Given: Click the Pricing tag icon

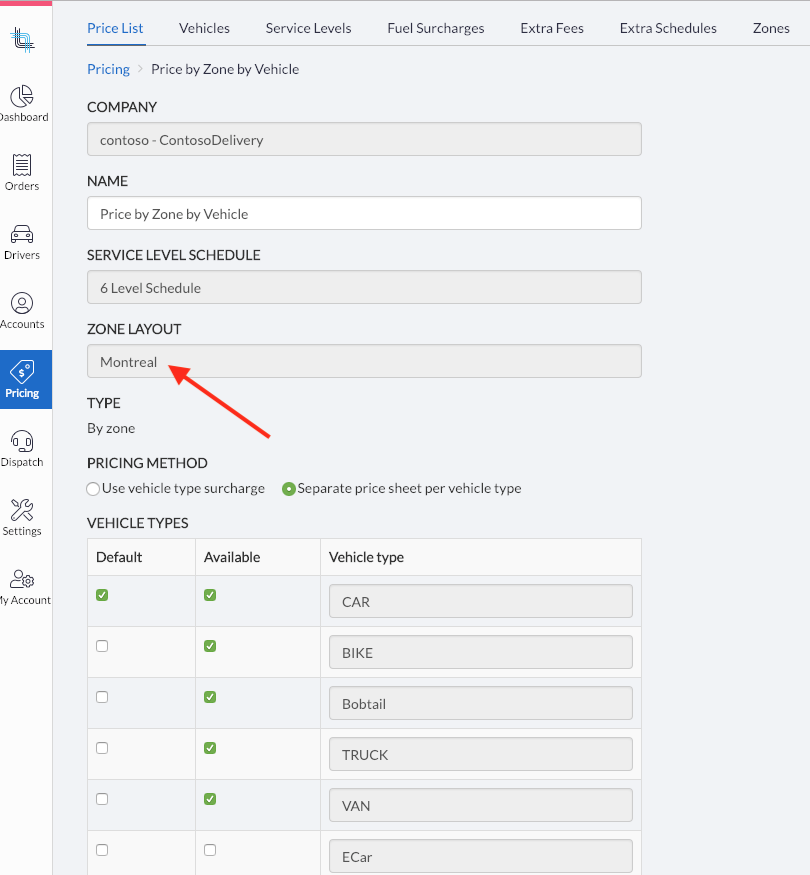Looking at the screenshot, I should (22, 372).
